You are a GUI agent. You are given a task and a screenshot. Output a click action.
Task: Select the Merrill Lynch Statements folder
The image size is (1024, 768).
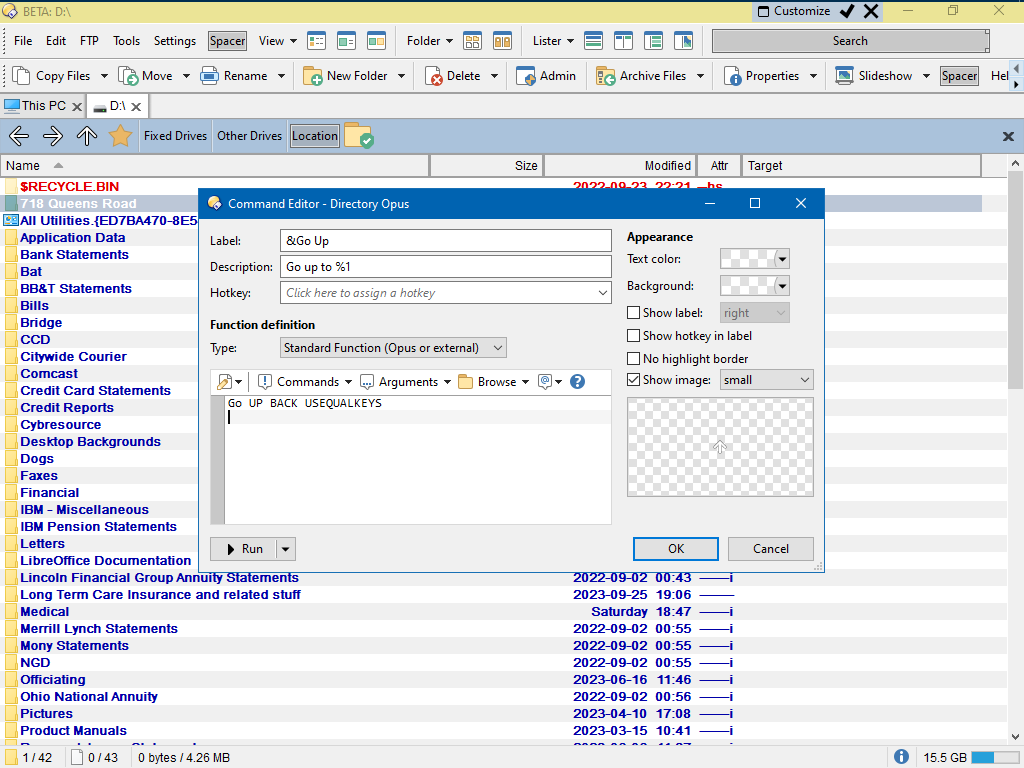click(99, 629)
